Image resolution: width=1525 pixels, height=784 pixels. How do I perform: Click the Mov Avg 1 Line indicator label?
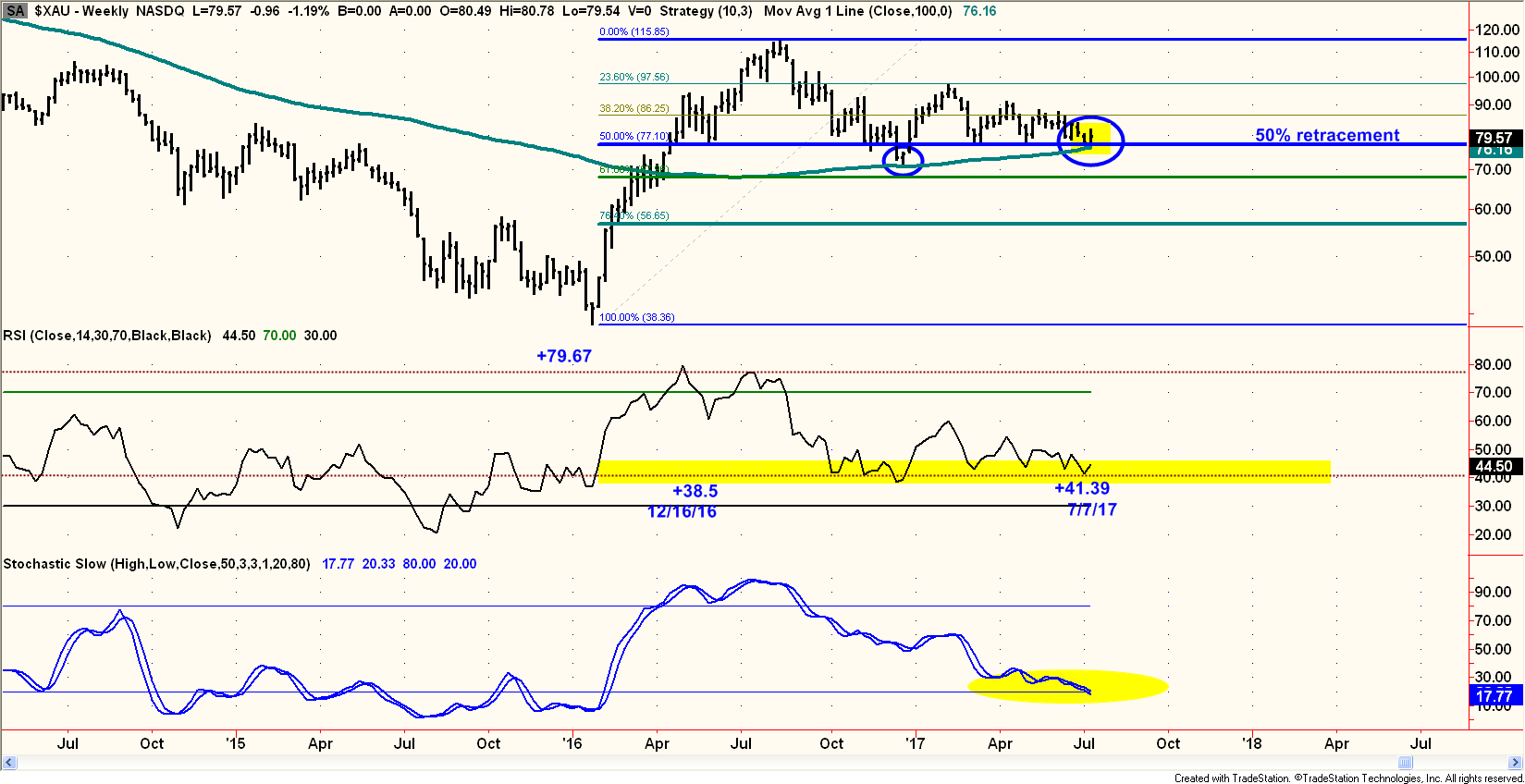point(857,11)
